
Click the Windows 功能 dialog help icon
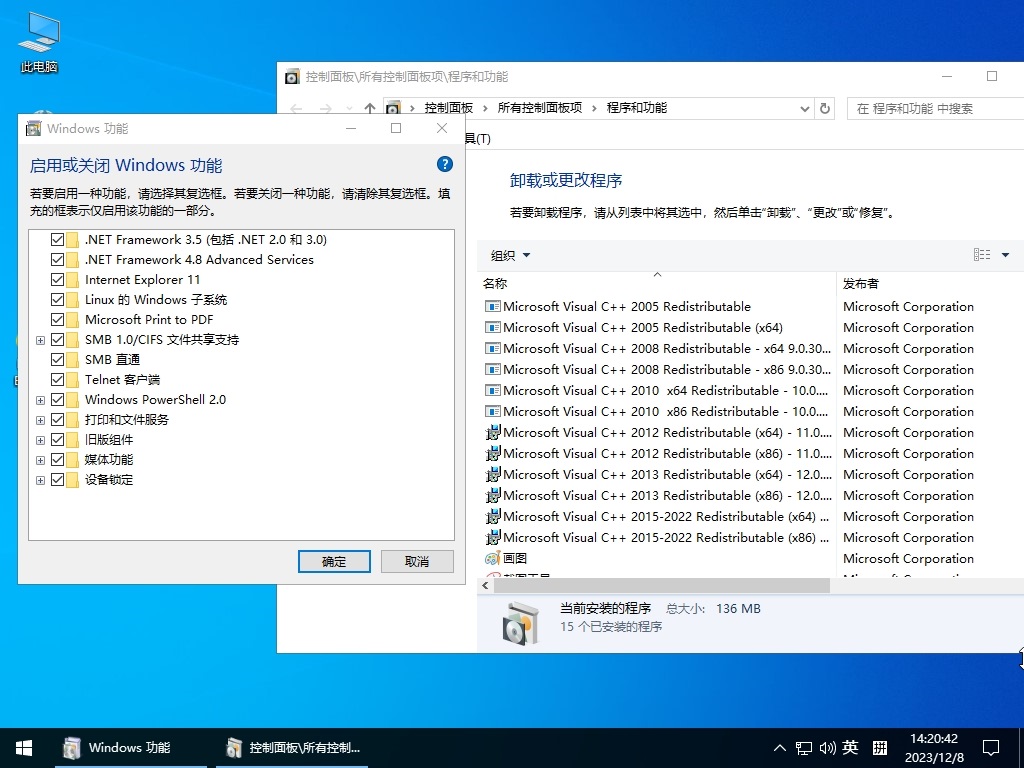click(444, 164)
